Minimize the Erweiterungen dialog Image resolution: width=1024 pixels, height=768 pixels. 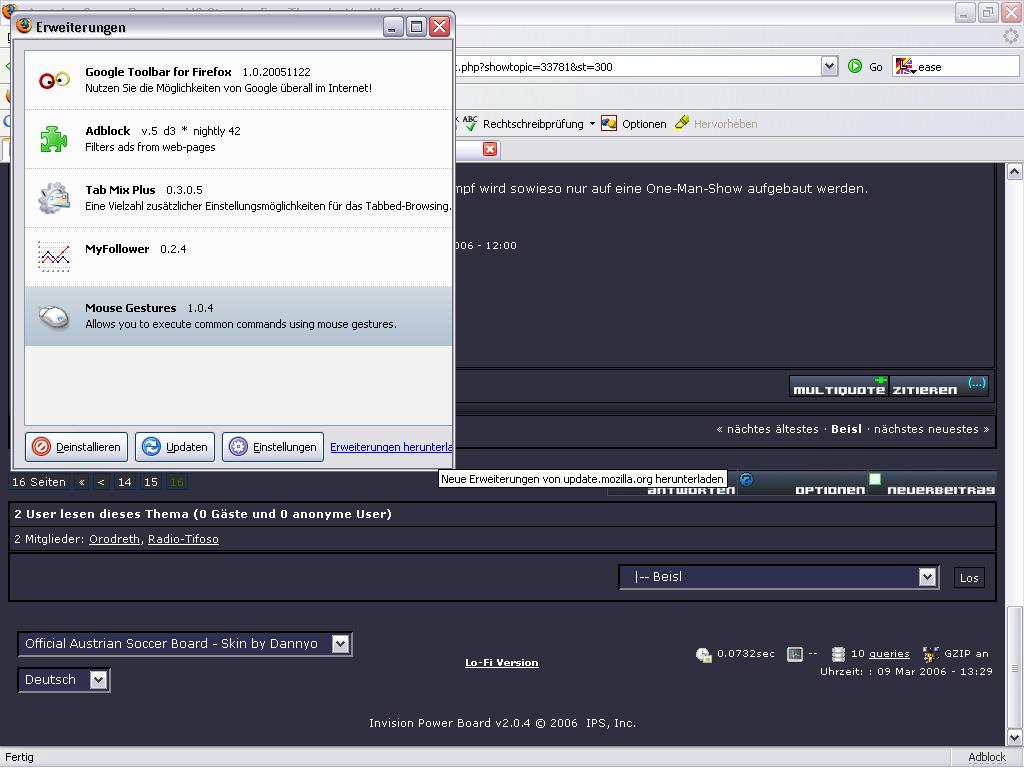[393, 27]
